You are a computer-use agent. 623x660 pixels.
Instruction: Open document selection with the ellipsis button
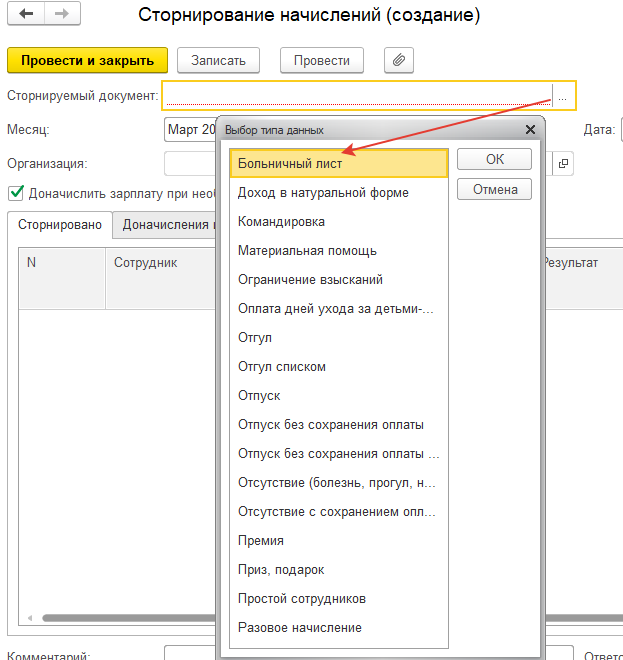click(x=562, y=96)
